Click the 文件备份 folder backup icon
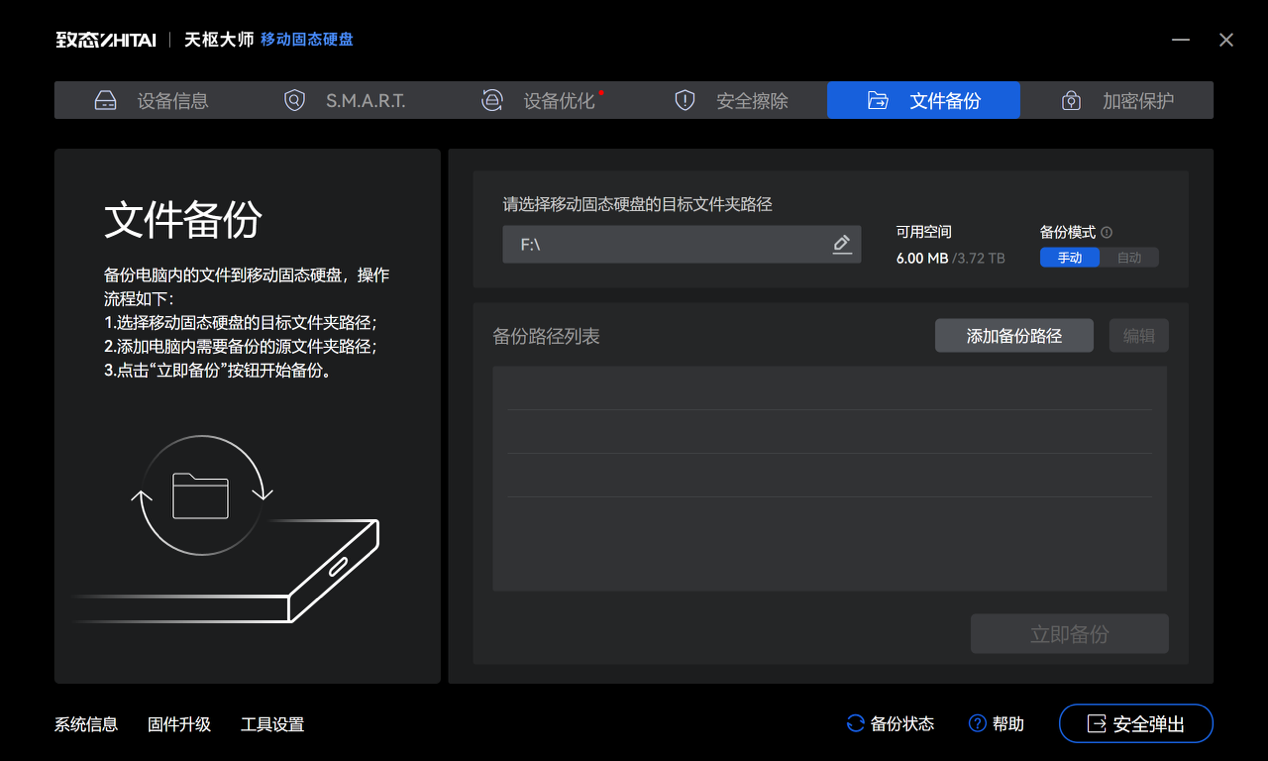 878,100
